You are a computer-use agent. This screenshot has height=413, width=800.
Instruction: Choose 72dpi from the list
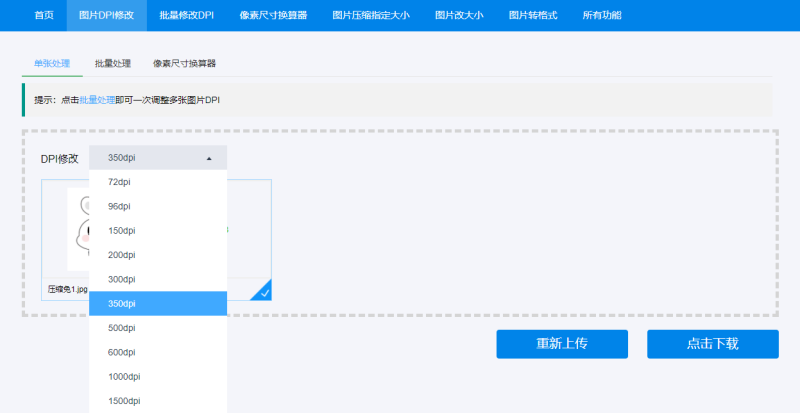click(158, 182)
